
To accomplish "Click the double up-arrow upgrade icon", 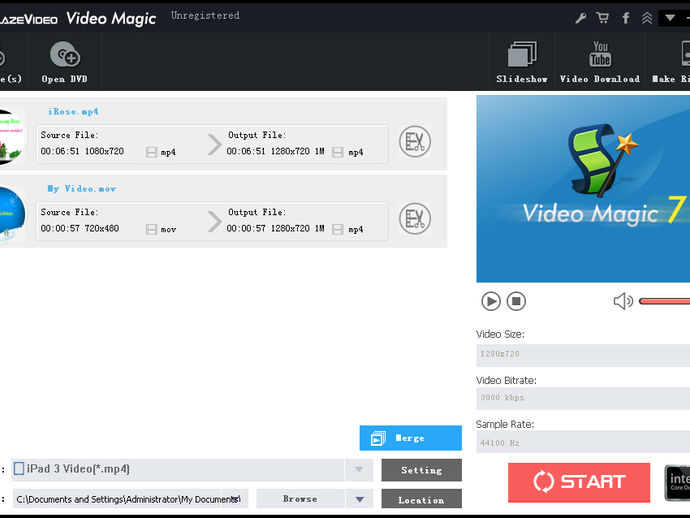I will 646,18.
